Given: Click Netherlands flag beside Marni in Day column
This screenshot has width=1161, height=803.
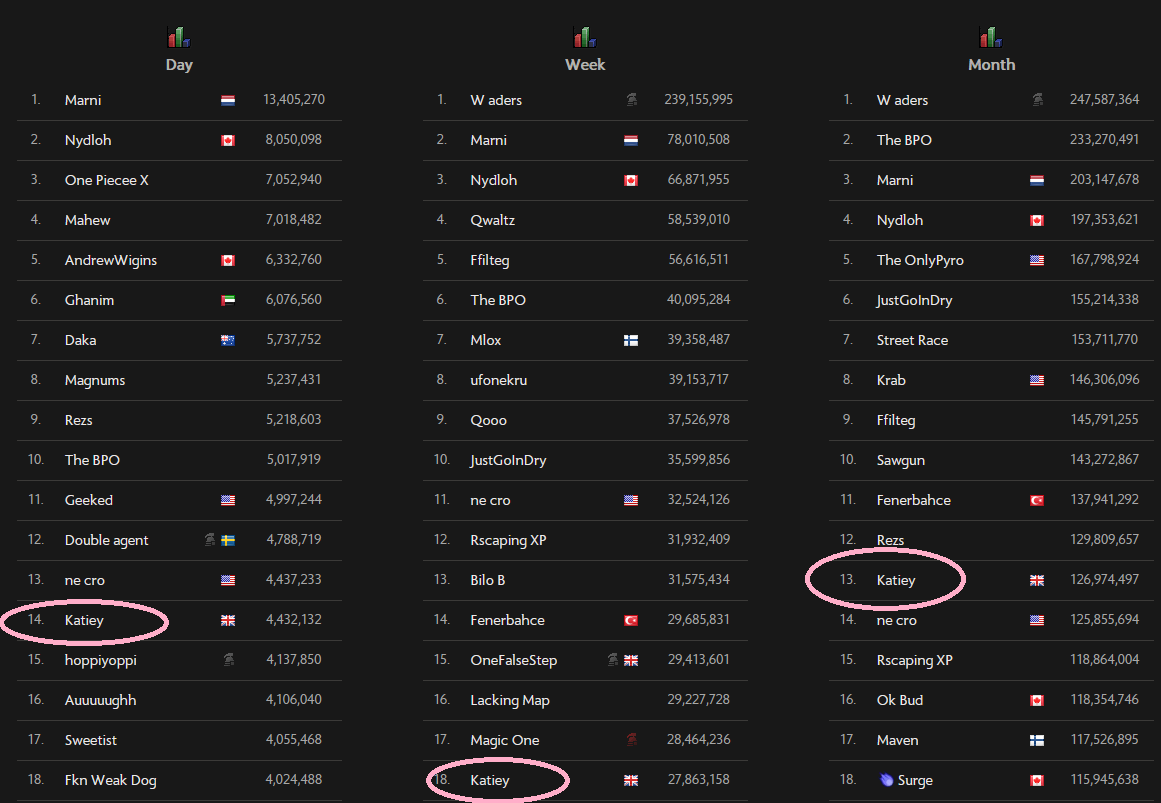Looking at the screenshot, I should click(x=228, y=101).
